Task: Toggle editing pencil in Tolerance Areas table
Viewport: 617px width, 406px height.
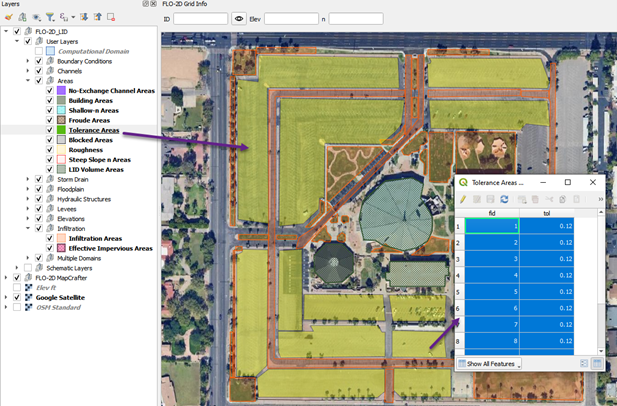Action: 463,200
